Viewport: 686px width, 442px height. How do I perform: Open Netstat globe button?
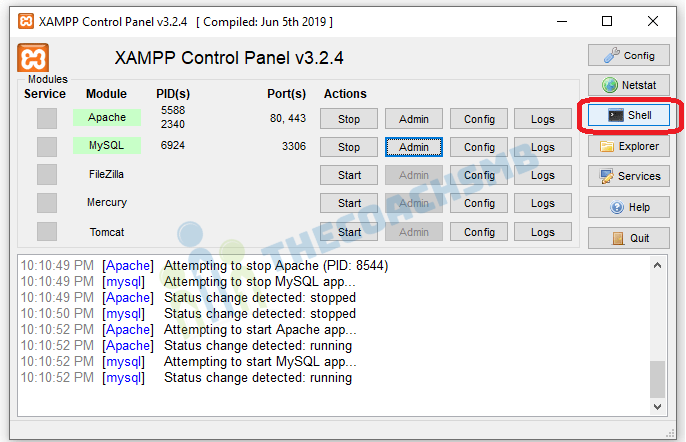pyautogui.click(x=629, y=85)
